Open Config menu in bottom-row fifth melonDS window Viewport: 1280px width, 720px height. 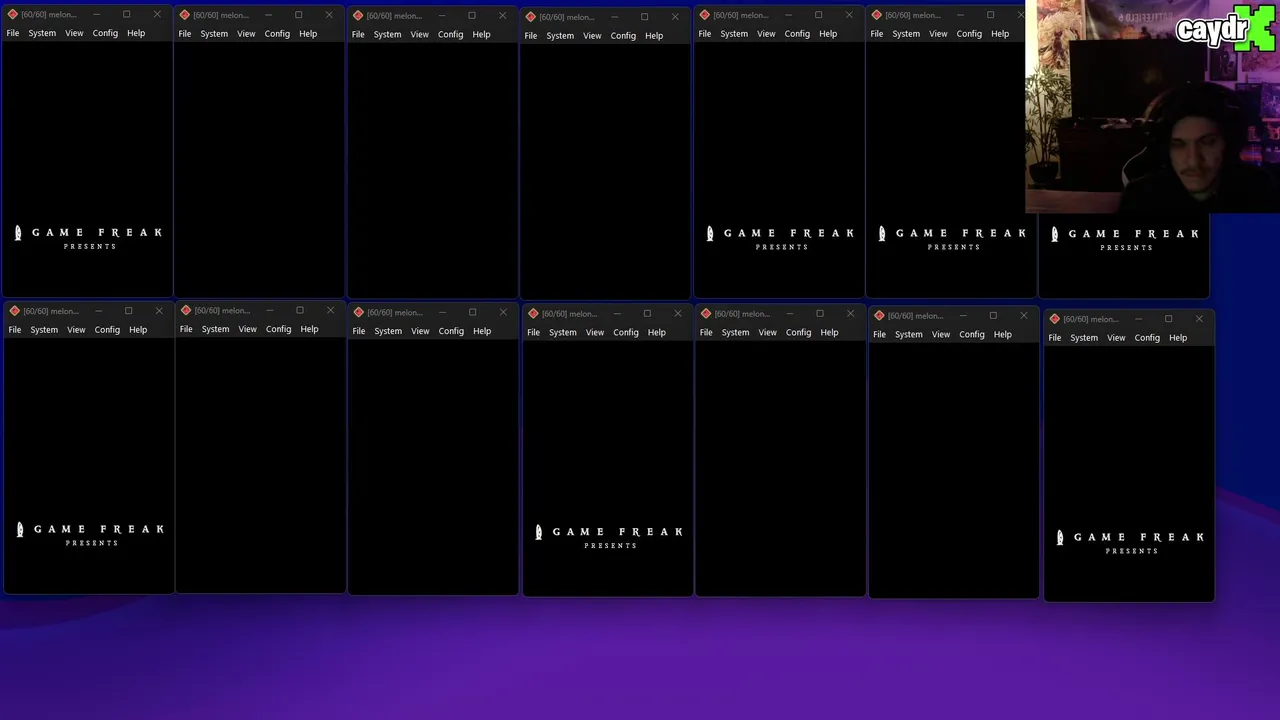coord(798,332)
